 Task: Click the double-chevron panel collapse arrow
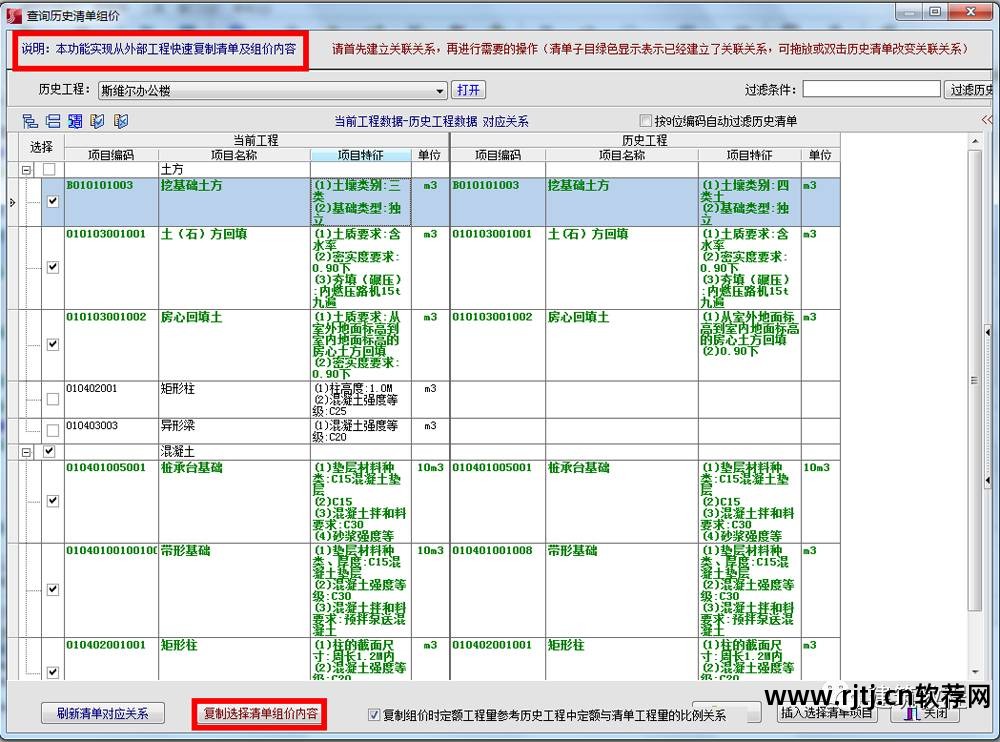pyautogui.click(x=987, y=121)
